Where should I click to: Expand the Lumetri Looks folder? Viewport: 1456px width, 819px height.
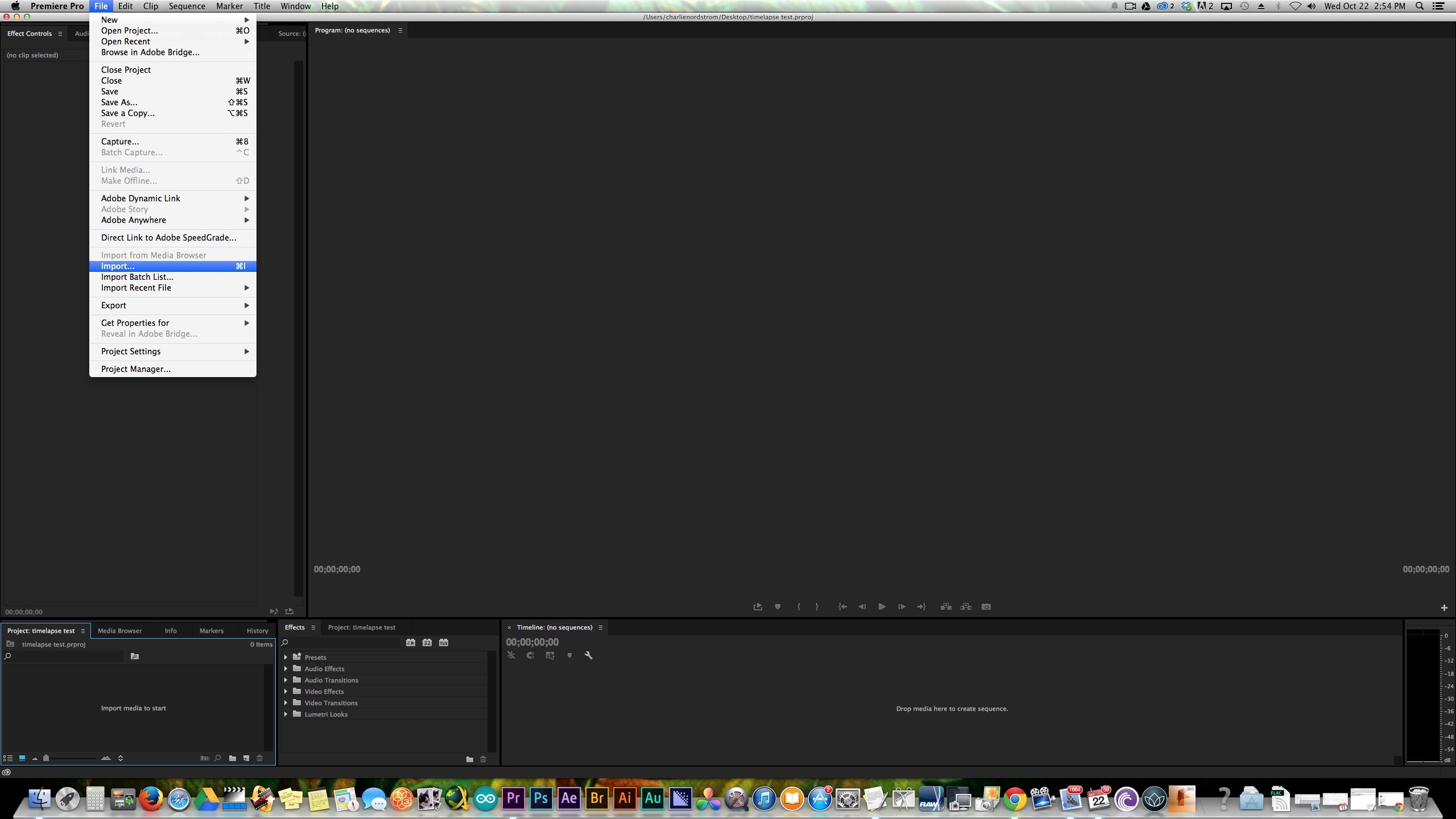point(288,713)
